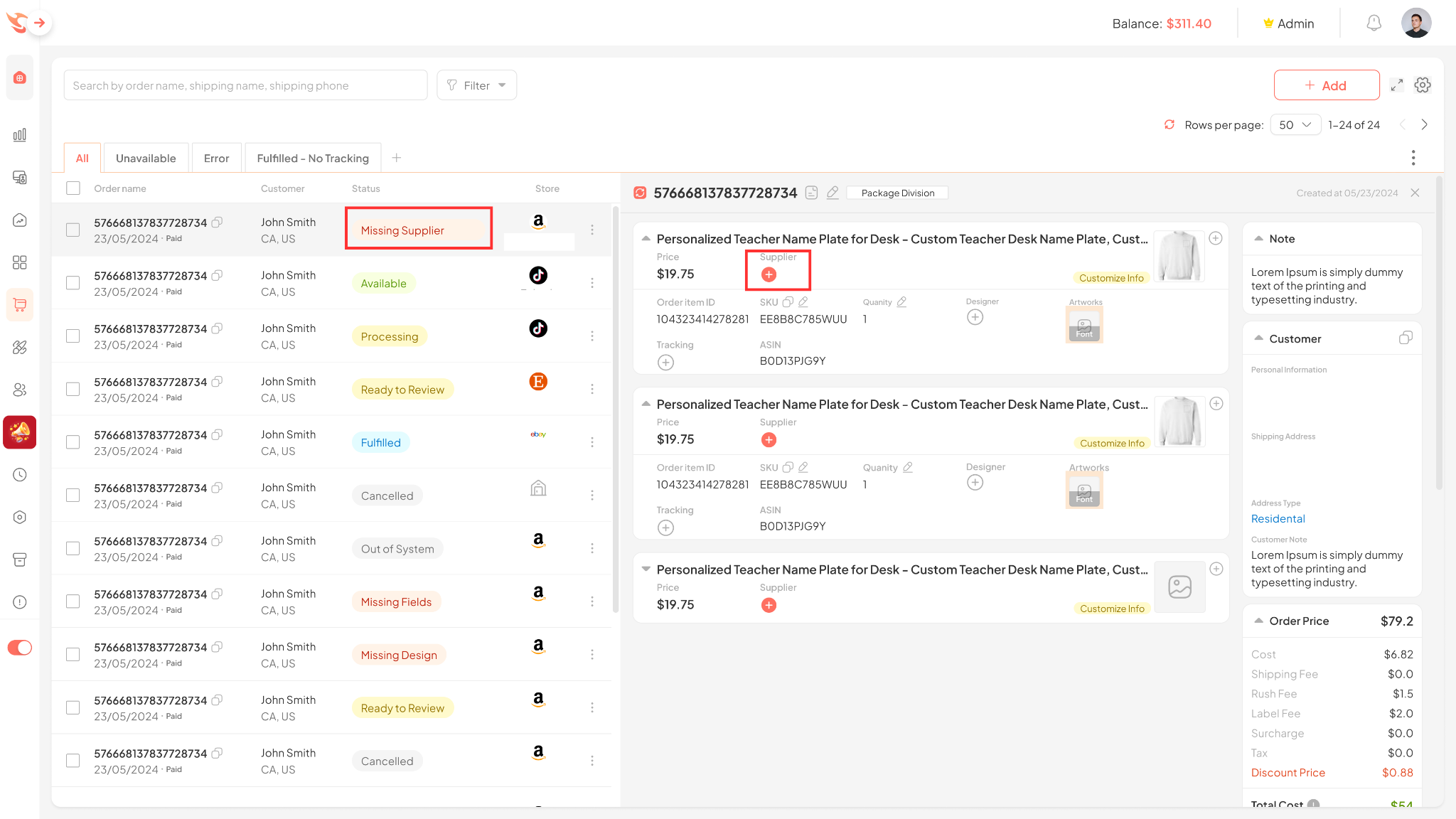Click the Balance $311.40 amount
The width and height of the screenshot is (1456, 819).
[1189, 23]
